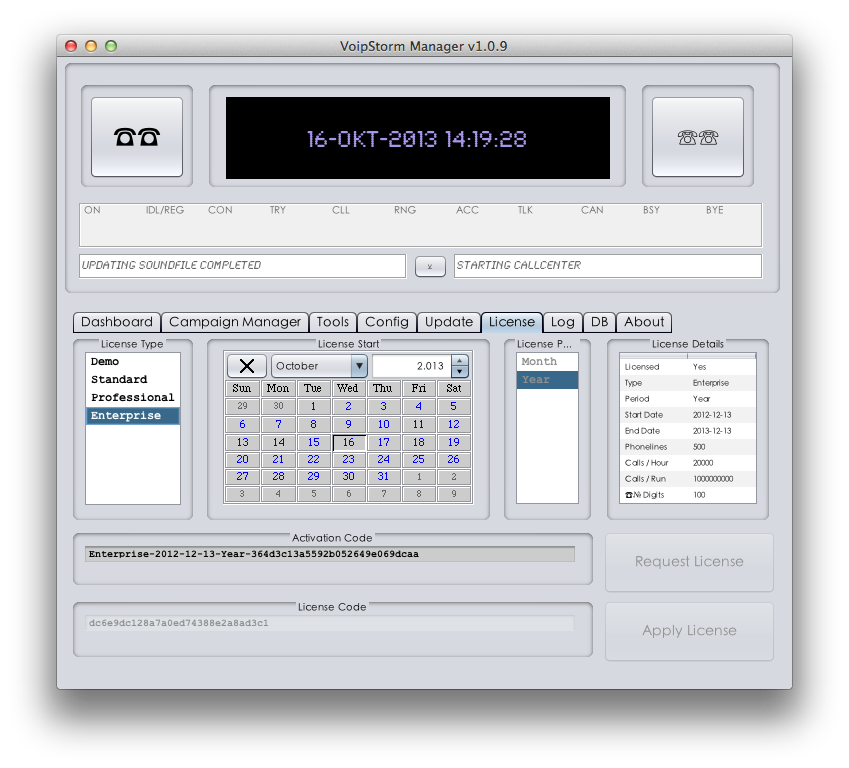Increment the year using the stepper up arrow
The height and width of the screenshot is (768, 849).
[x=460, y=360]
